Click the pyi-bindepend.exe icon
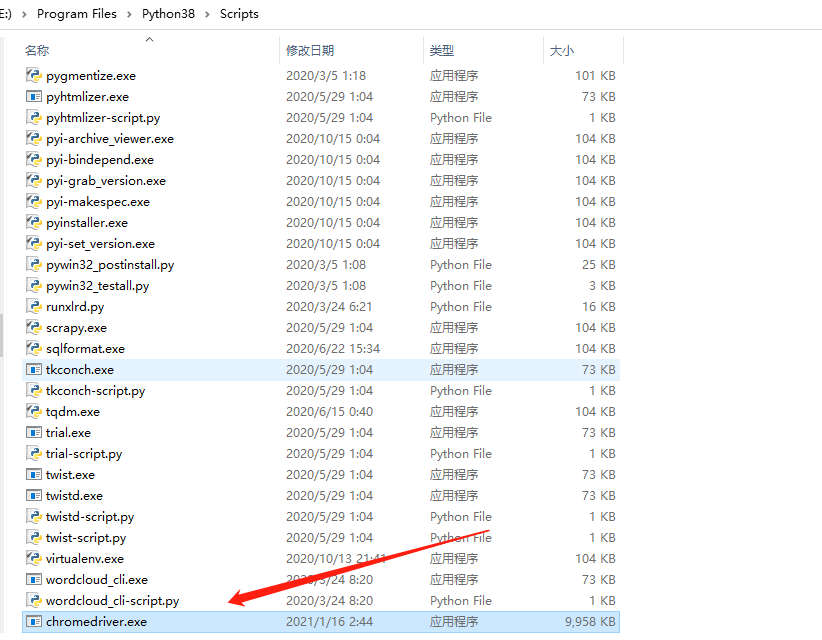Viewport: 822px width, 640px height. coord(34,159)
